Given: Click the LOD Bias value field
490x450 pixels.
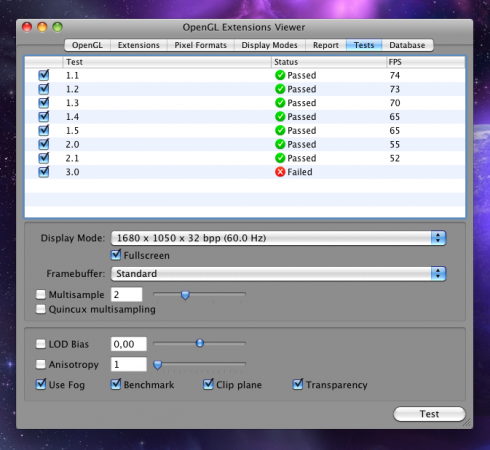Looking at the screenshot, I should [129, 344].
